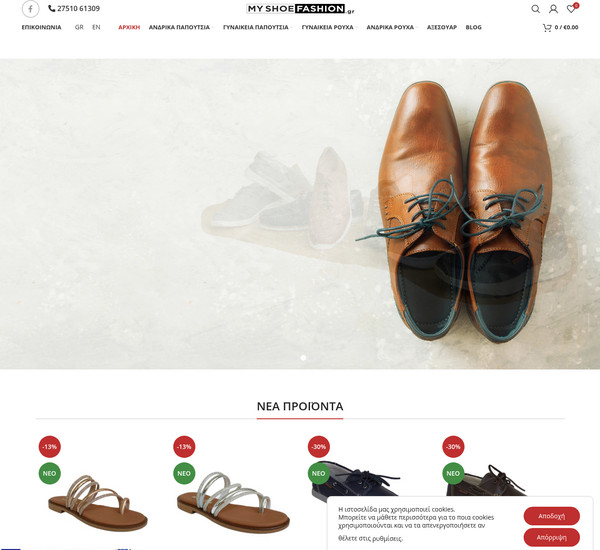Click -13% badge on beige sandal
The height and width of the screenshot is (550, 600).
[50, 447]
